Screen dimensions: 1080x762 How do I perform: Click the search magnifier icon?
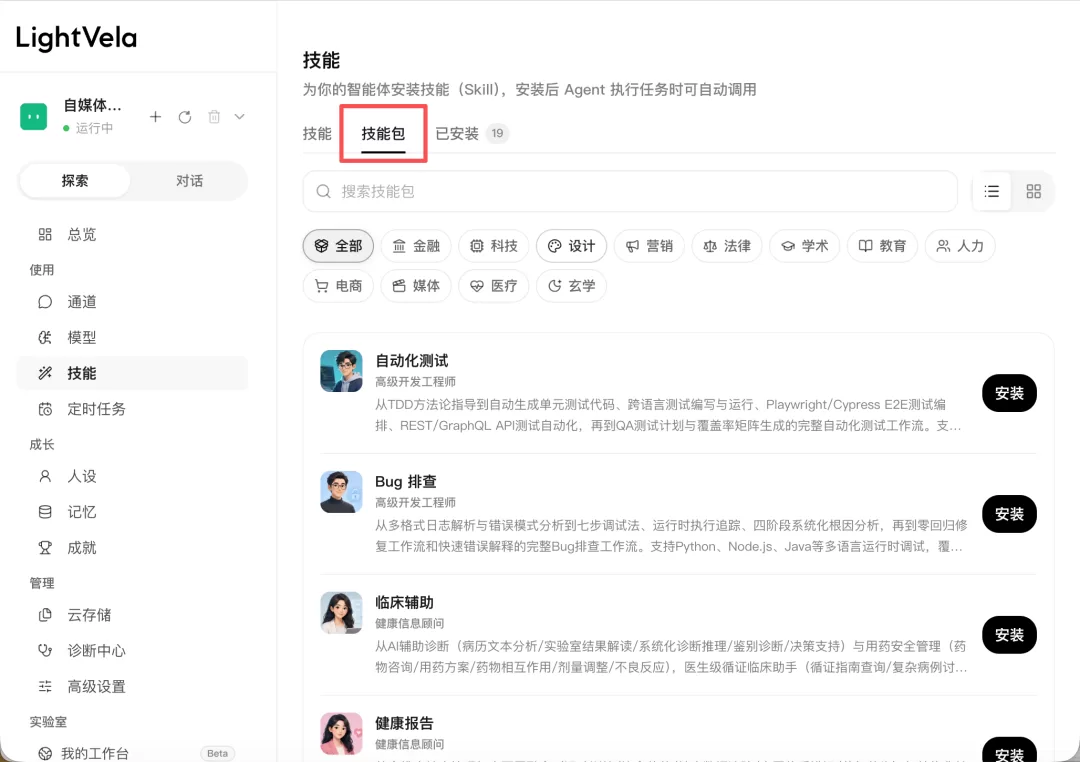click(x=323, y=192)
